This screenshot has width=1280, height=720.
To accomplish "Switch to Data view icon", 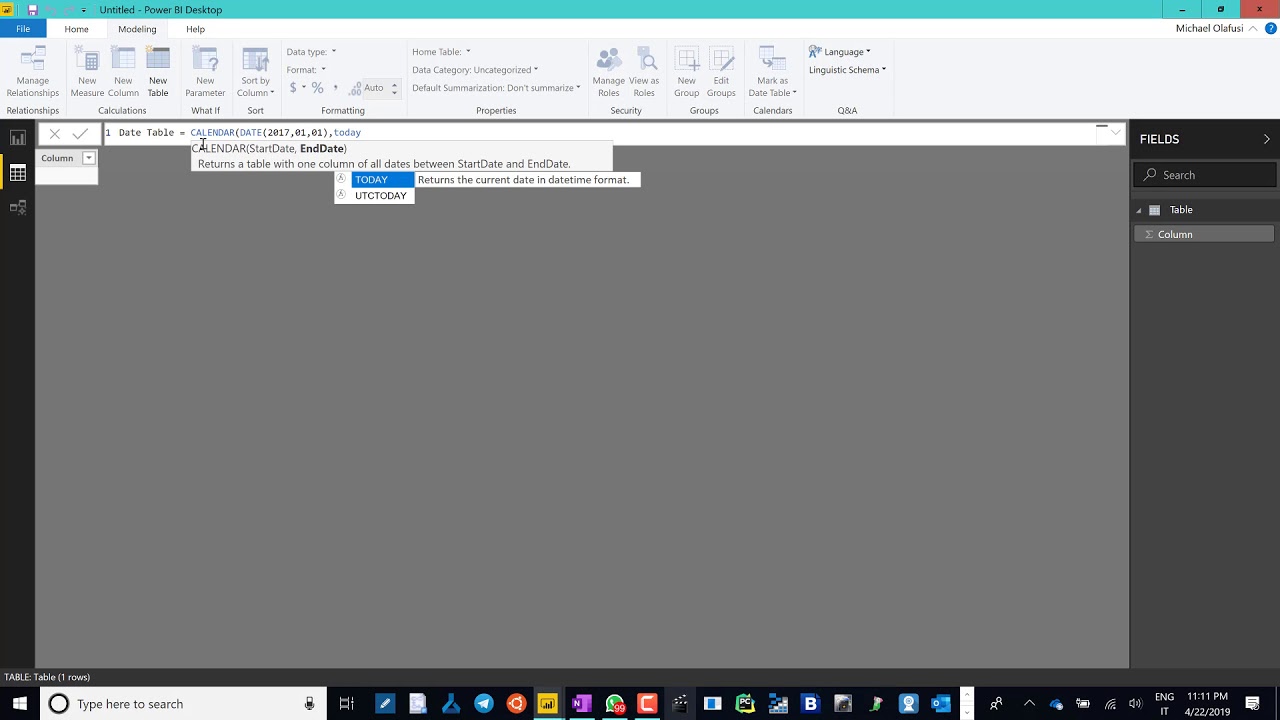I will pos(17,173).
